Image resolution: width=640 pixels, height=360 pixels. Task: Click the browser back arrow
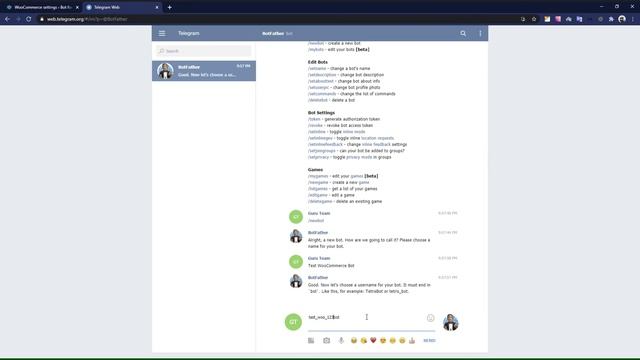click(7, 19)
